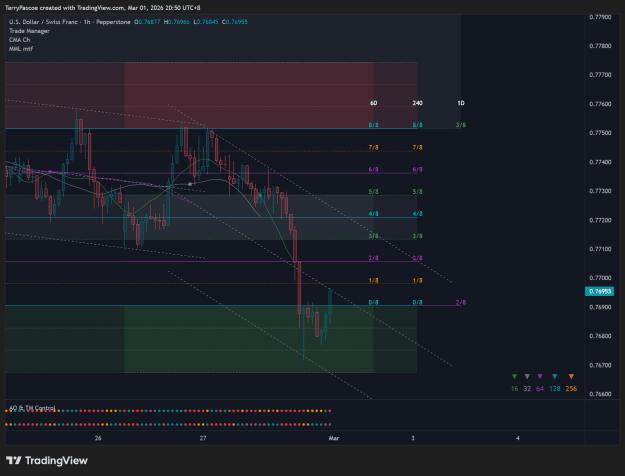The width and height of the screenshot is (625, 476).
Task: Click the 60 timeframe column header
Action: [x=373, y=103]
